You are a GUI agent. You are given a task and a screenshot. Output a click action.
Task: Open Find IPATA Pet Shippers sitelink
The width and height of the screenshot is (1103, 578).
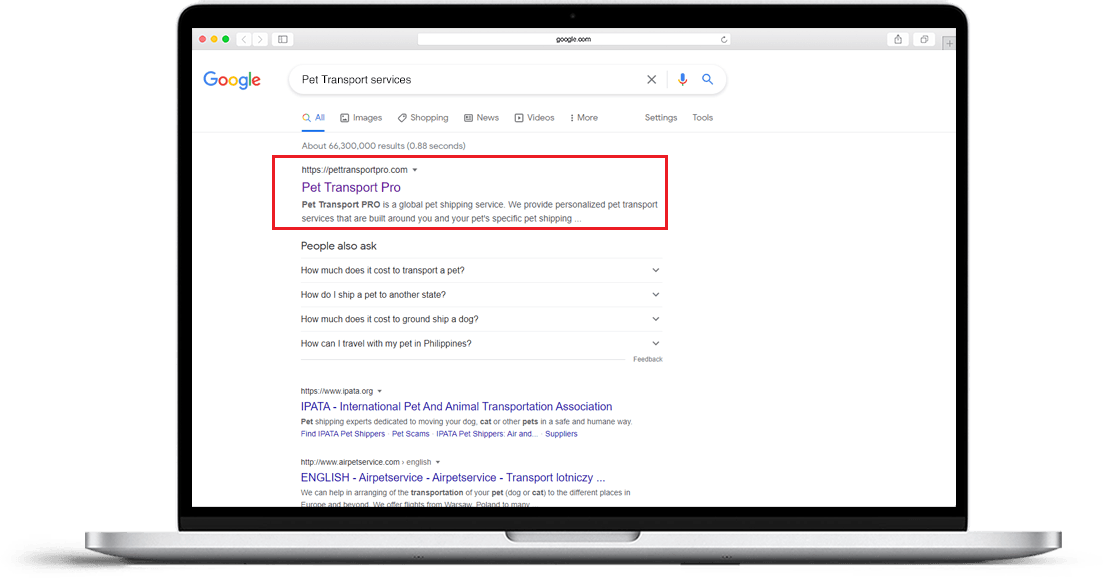[x=343, y=435]
